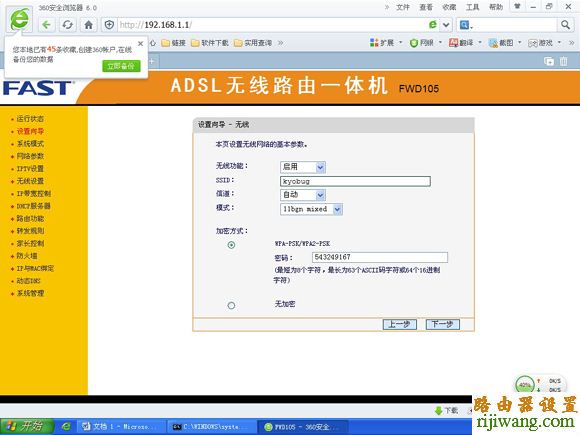Select WPA-PSK/WPA2-PSK encryption radio button
This screenshot has width=580, height=435.
(231, 245)
